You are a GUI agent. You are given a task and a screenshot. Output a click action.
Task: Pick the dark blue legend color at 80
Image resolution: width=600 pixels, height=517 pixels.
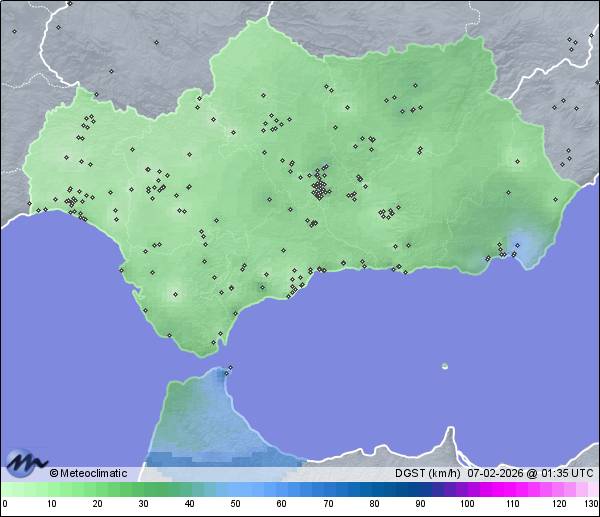click(x=373, y=489)
